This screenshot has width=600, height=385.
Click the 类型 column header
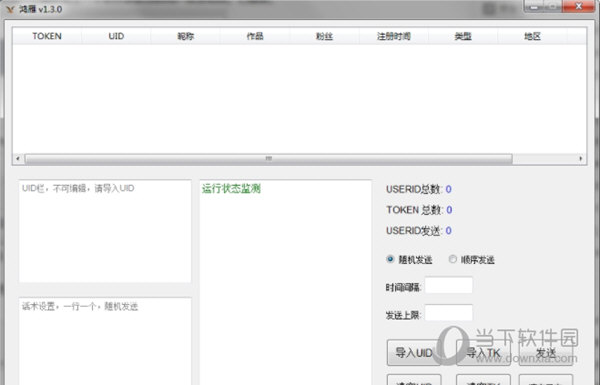[x=463, y=36]
